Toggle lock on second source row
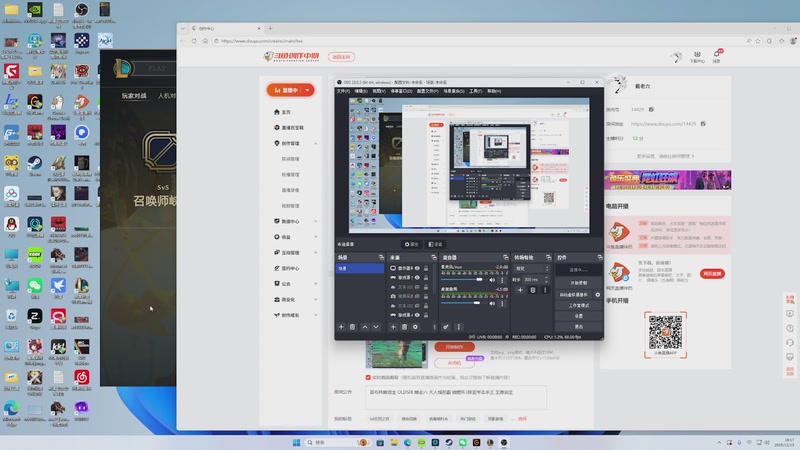Image resolution: width=800 pixels, height=450 pixels. click(426, 278)
